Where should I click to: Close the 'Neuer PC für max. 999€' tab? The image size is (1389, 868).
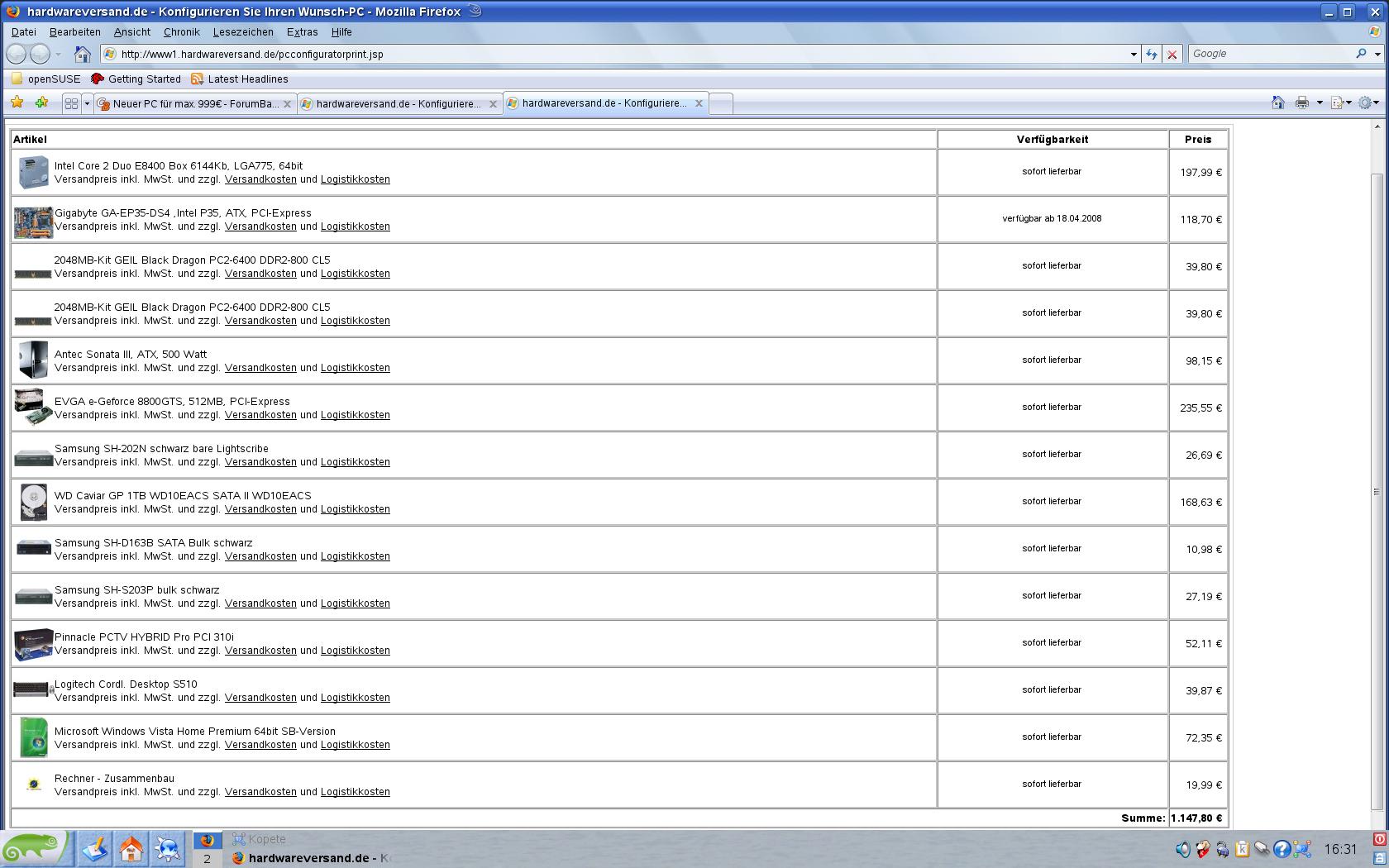coord(287,104)
